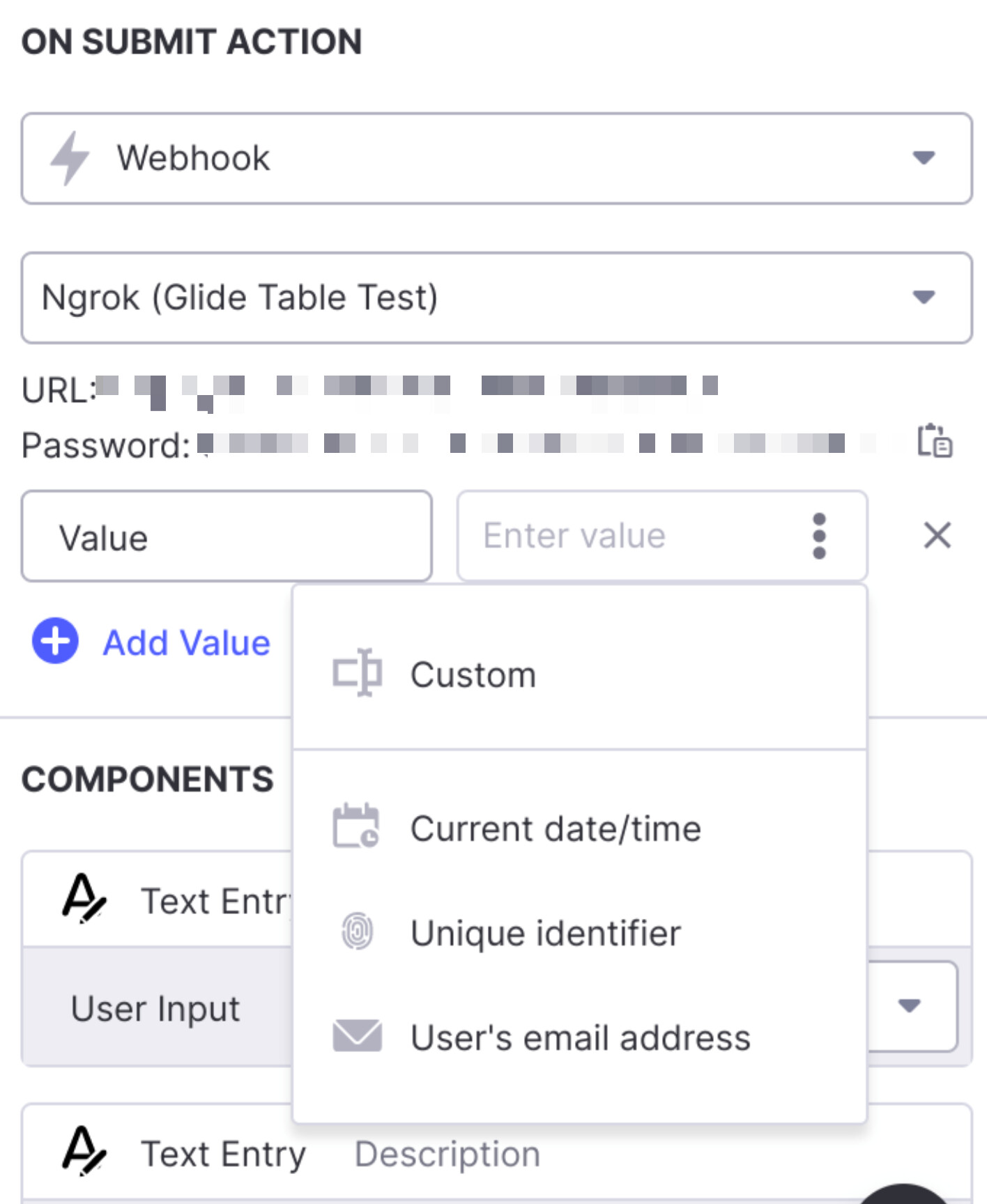Click the Custom text cursor icon
The image size is (987, 1204).
pyautogui.click(x=357, y=673)
